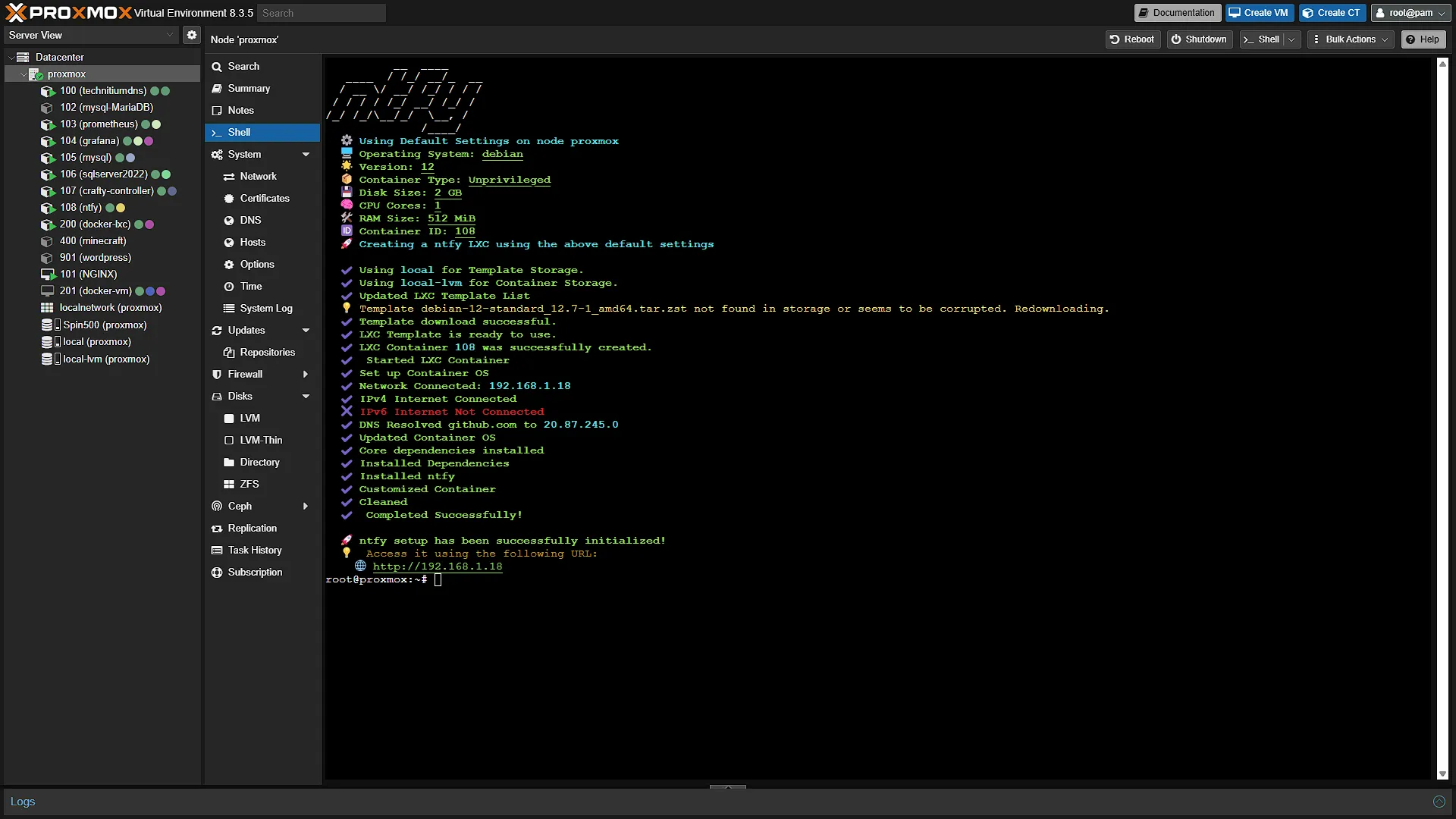
Task: Open the LVM-Thin disks page
Action: (x=262, y=441)
